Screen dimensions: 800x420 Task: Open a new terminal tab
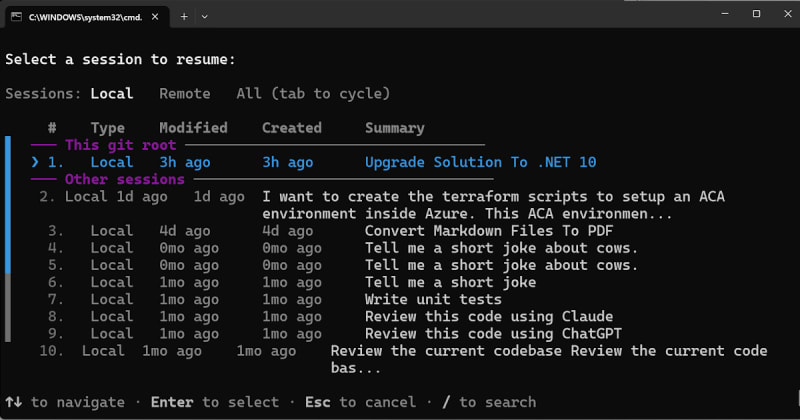click(x=183, y=16)
